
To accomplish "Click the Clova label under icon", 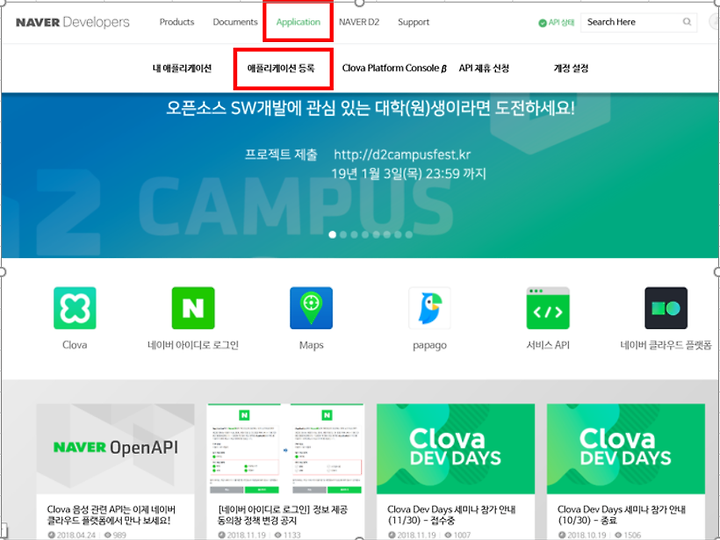I will click(x=75, y=345).
